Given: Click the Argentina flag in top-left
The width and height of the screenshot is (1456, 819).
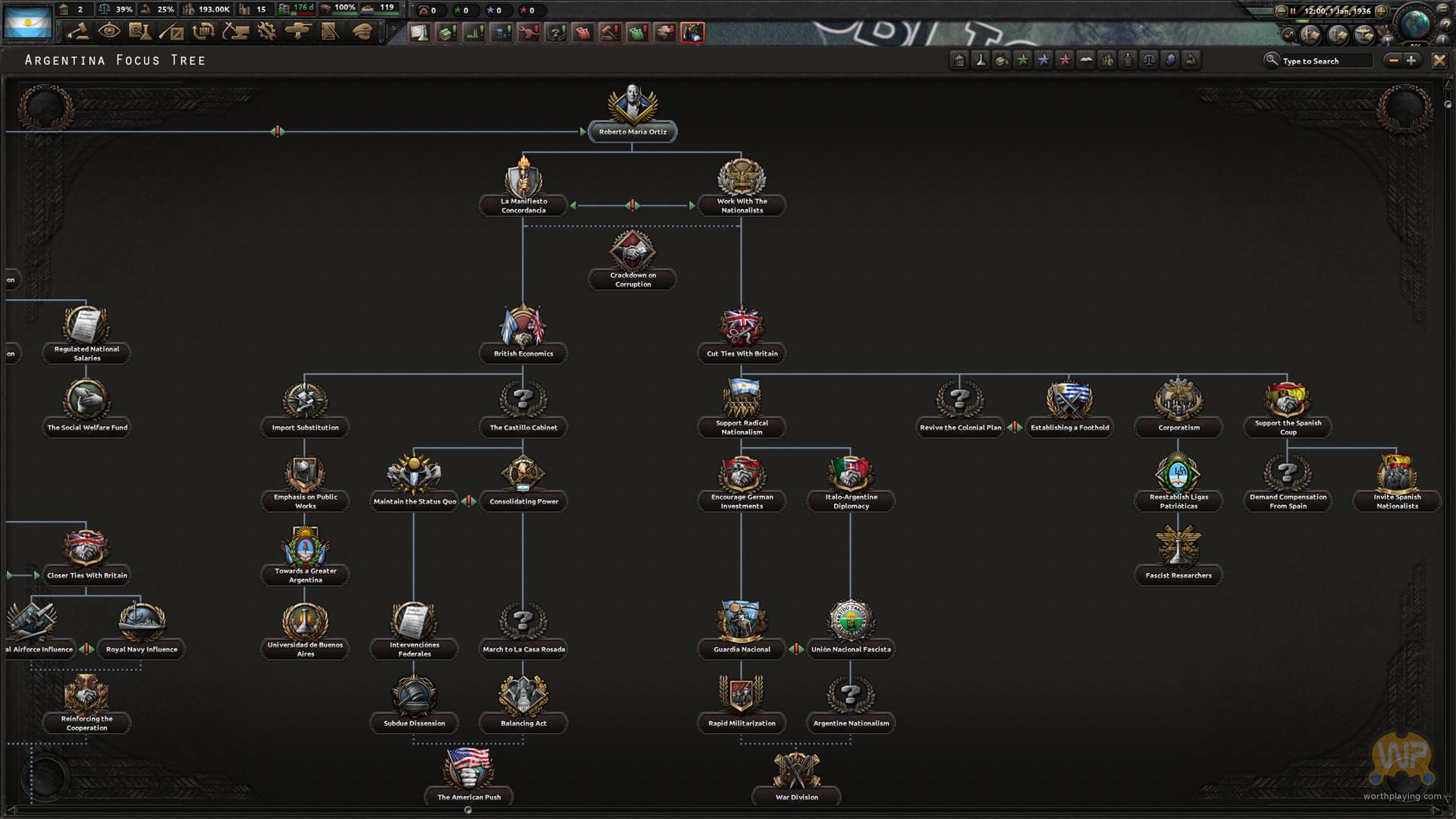Looking at the screenshot, I should pos(28,23).
